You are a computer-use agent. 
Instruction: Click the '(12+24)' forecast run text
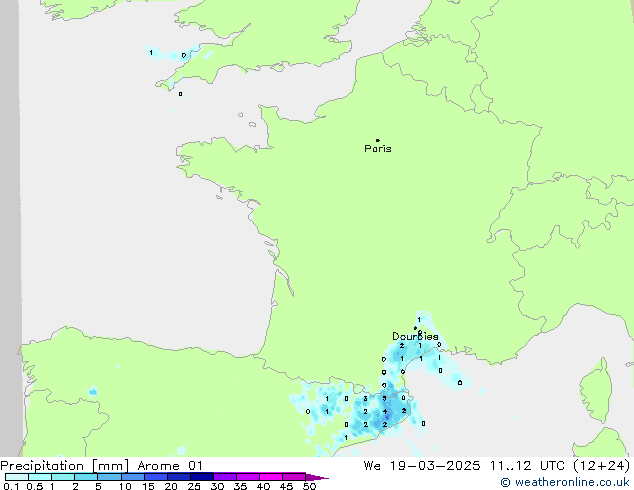pos(602,466)
